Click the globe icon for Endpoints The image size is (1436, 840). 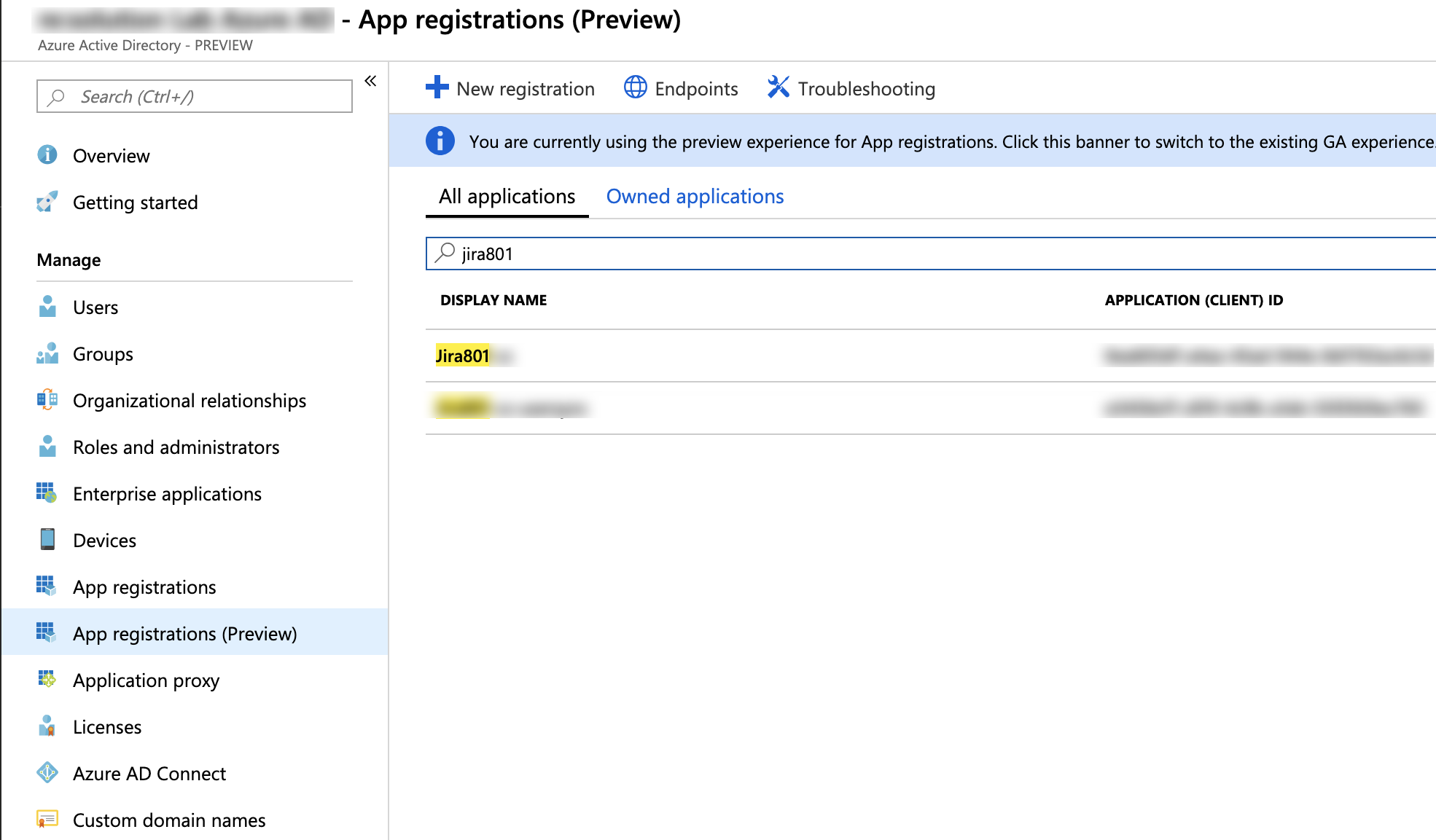[636, 87]
